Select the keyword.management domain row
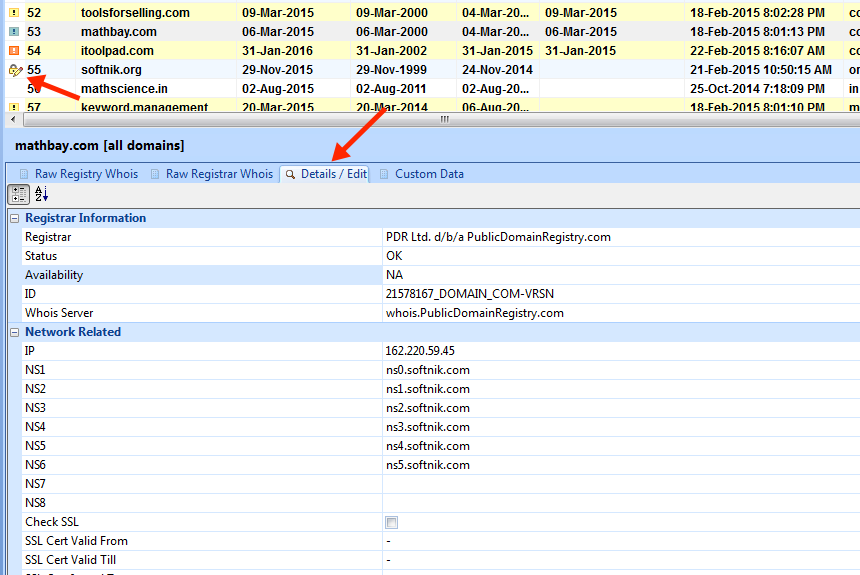 432,105
